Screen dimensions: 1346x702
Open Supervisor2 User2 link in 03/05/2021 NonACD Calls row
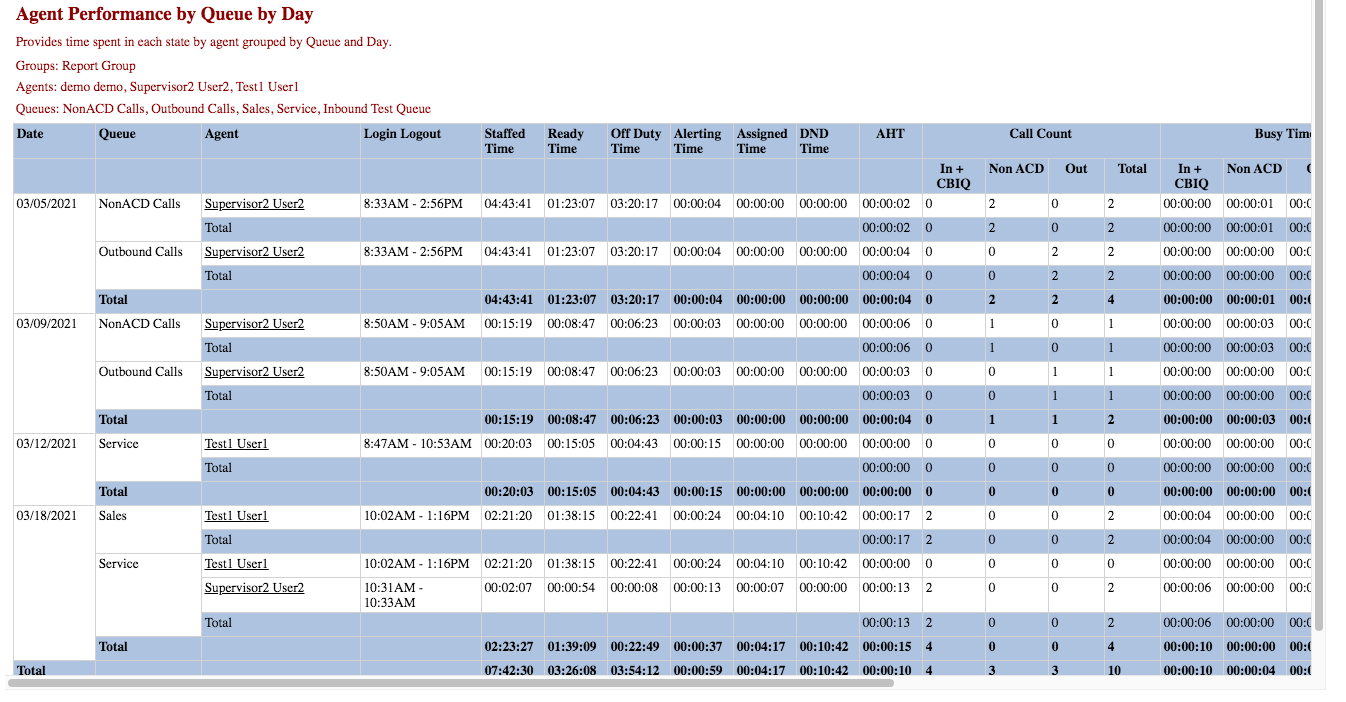coord(254,204)
